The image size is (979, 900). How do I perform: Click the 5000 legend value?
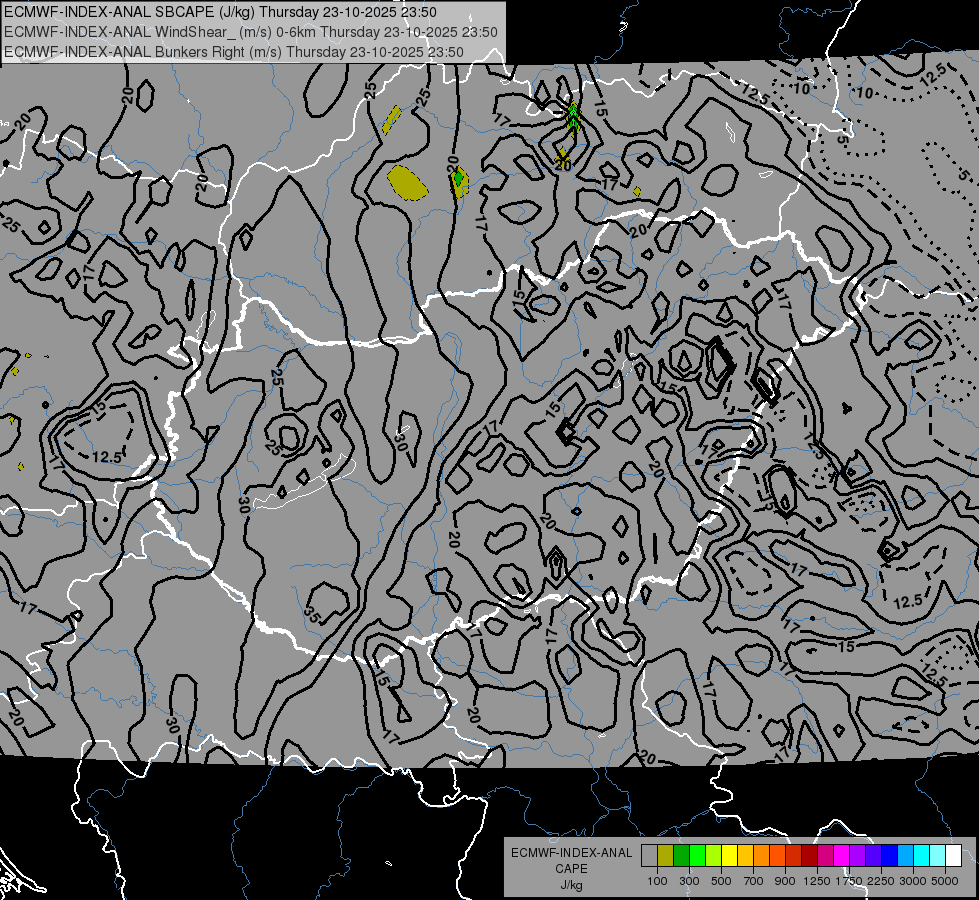point(945,881)
